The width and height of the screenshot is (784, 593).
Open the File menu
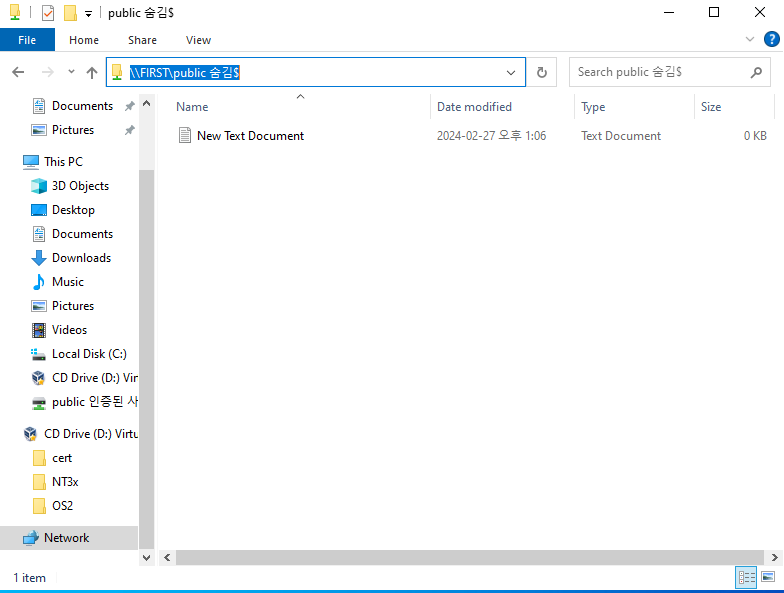pos(27,40)
